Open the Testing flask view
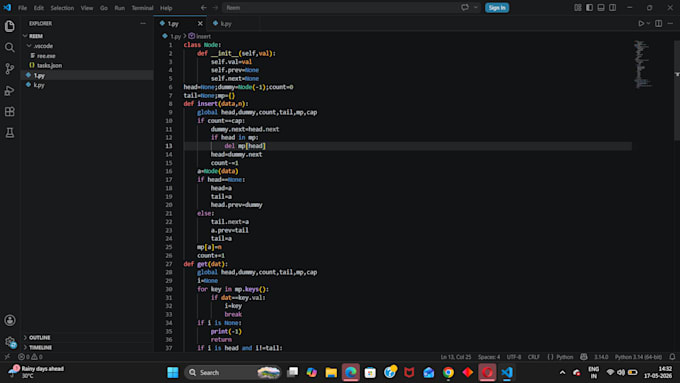 pos(10,133)
